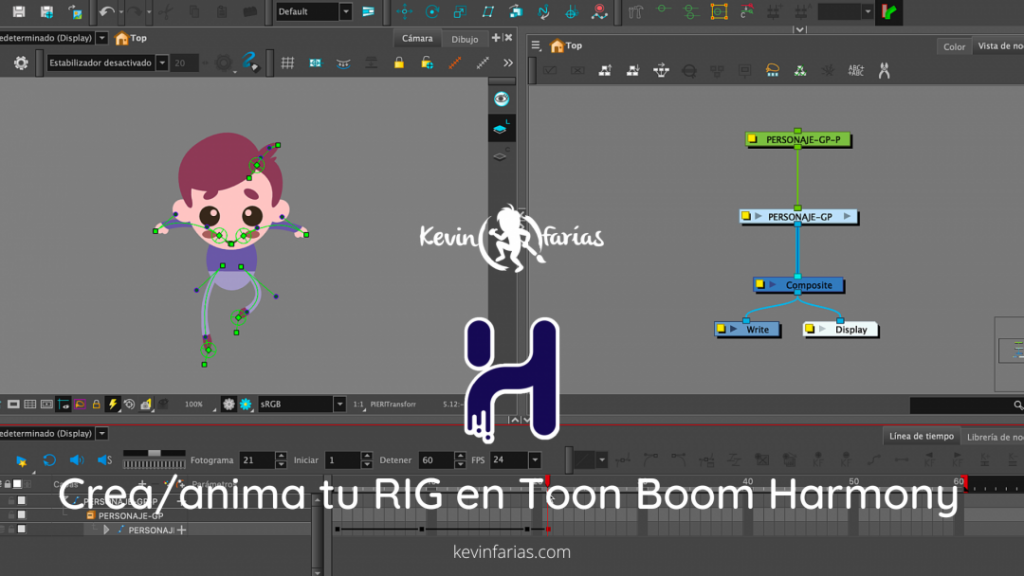Click the orange dotted line icon in Camera toolbar
The width and height of the screenshot is (1024, 576).
pyautogui.click(x=455, y=63)
